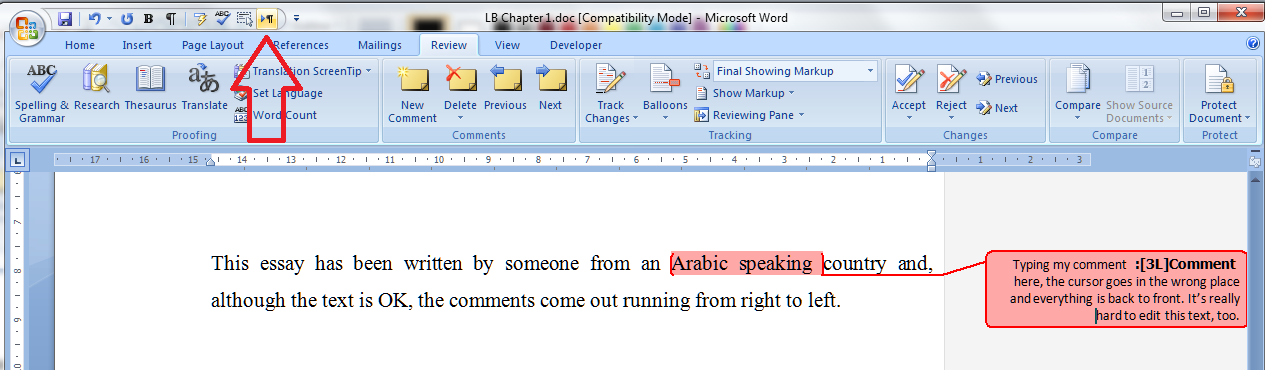1265x370 pixels.
Task: Switch to the Home tab
Action: 80,45
